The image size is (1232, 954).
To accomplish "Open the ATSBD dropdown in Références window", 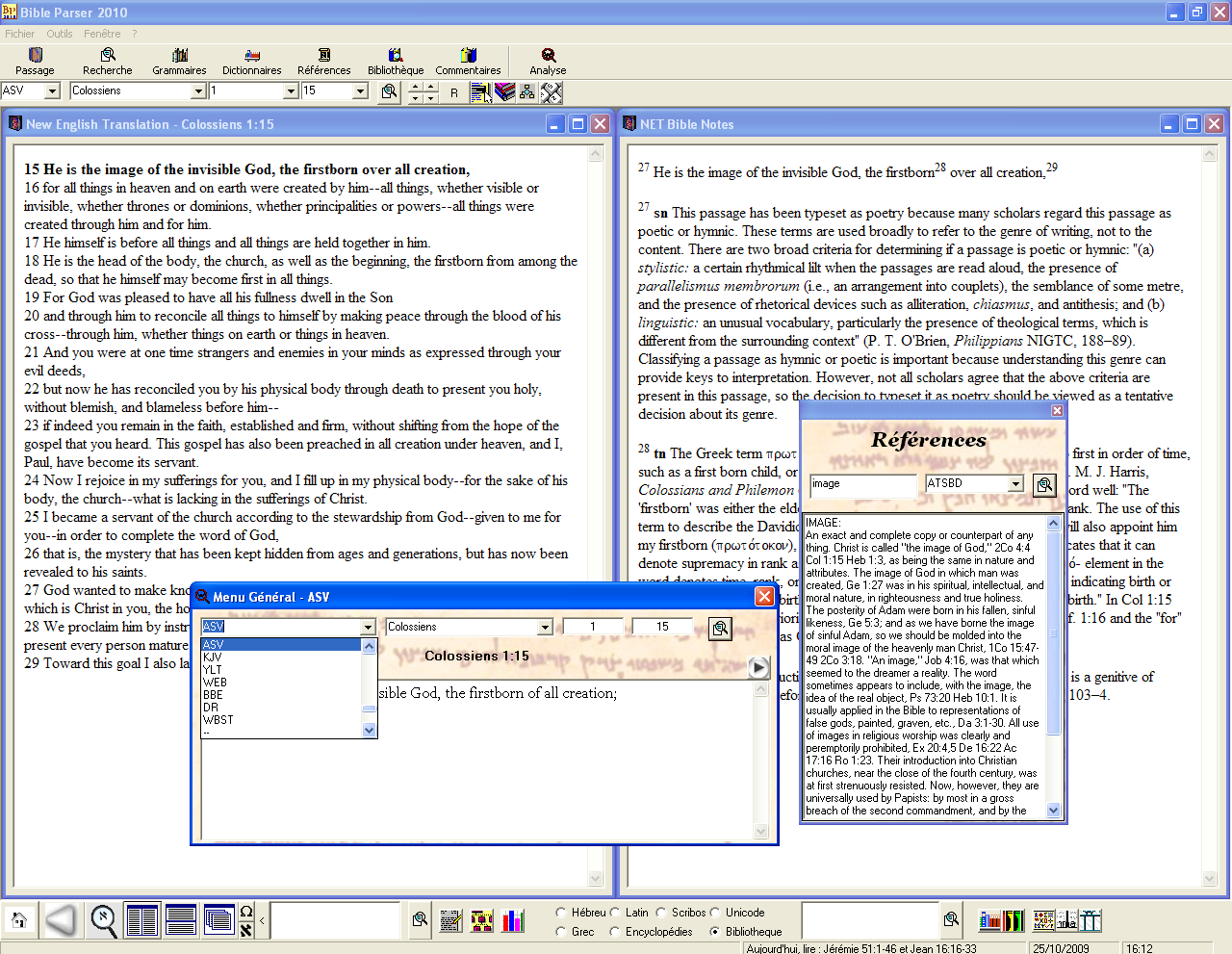I will coord(1015,483).
